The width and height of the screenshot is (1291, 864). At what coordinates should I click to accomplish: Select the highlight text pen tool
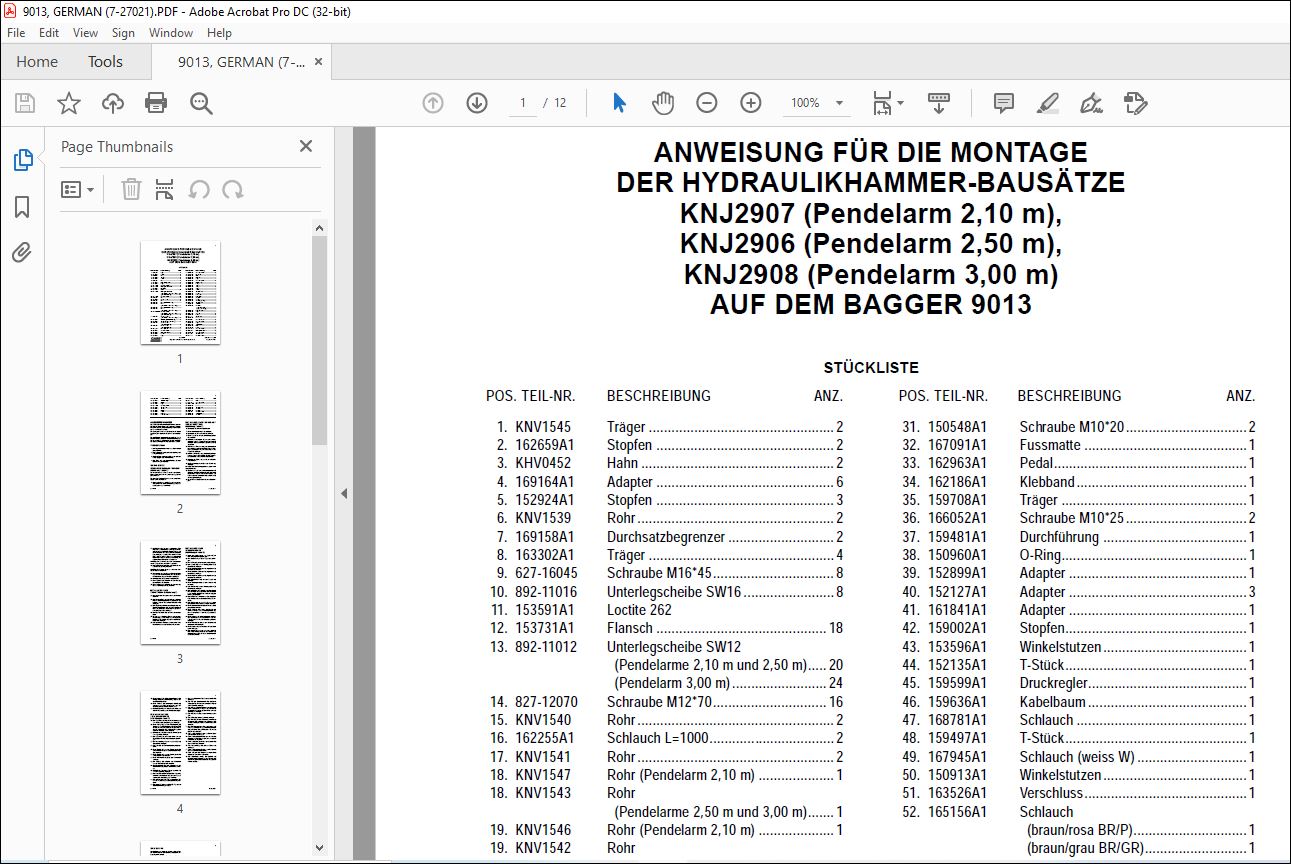[x=1048, y=103]
